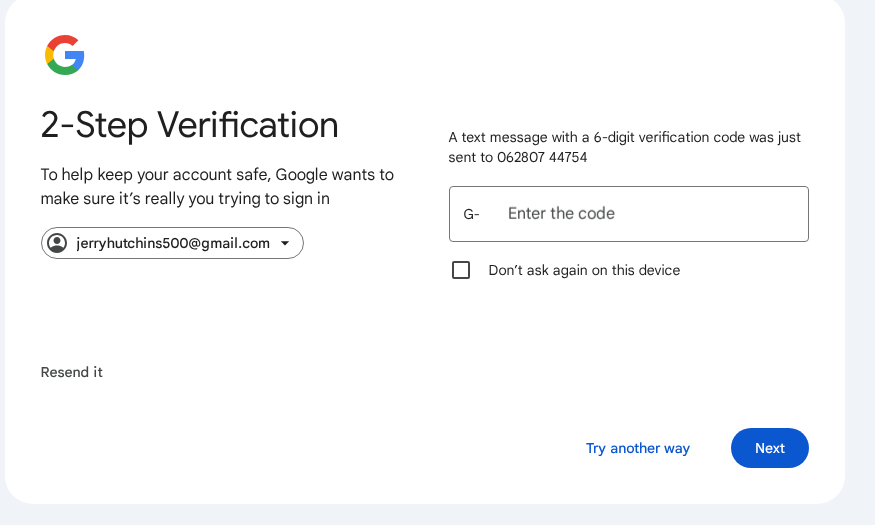Open the account switcher dropdown arrow
The height and width of the screenshot is (525, 875).
(x=285, y=243)
